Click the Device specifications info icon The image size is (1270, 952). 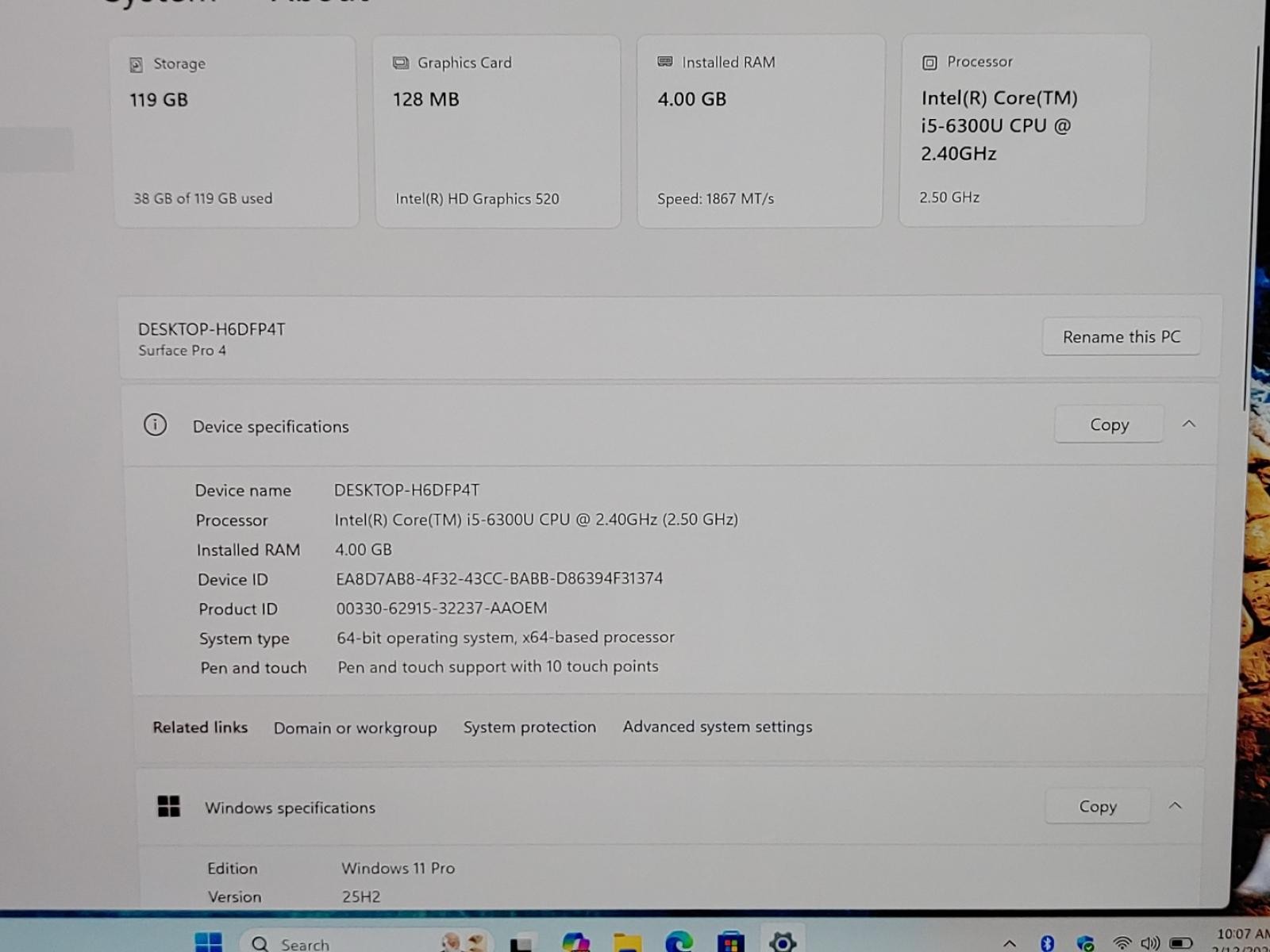(155, 425)
